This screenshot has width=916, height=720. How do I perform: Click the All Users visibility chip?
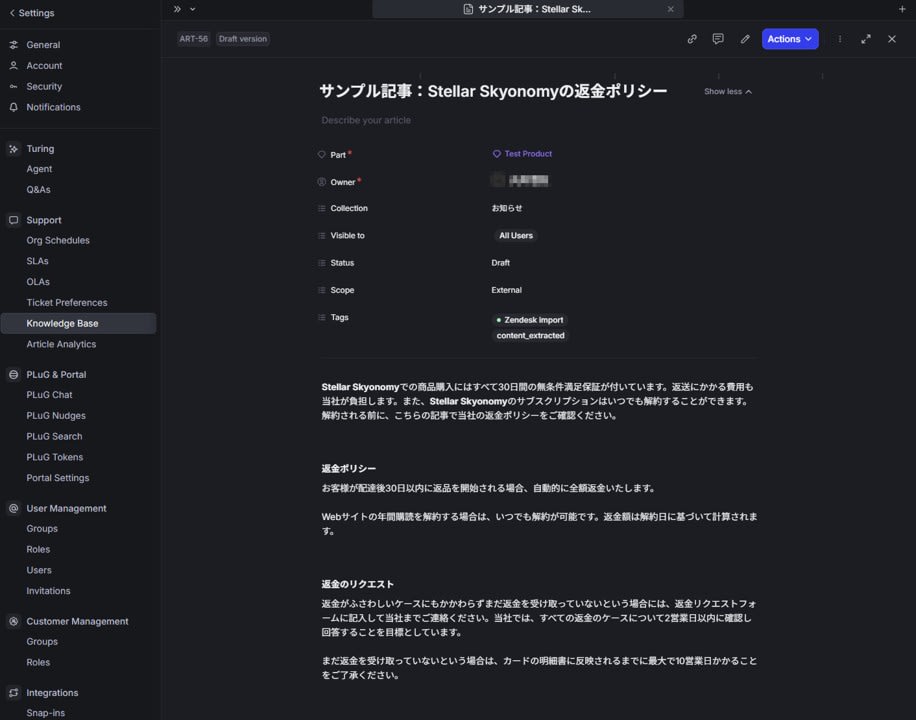515,236
